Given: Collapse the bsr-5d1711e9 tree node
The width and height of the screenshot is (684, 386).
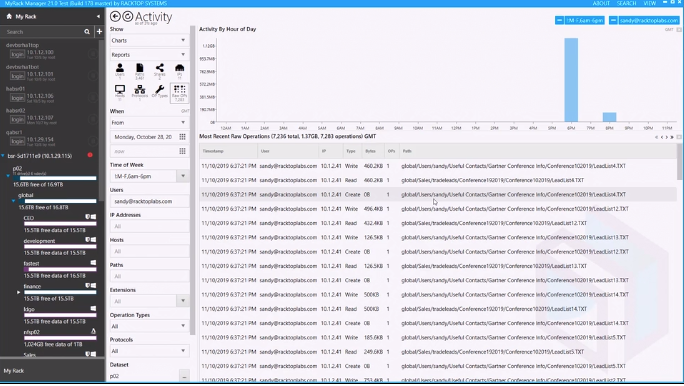Looking at the screenshot, I should tap(3, 156).
